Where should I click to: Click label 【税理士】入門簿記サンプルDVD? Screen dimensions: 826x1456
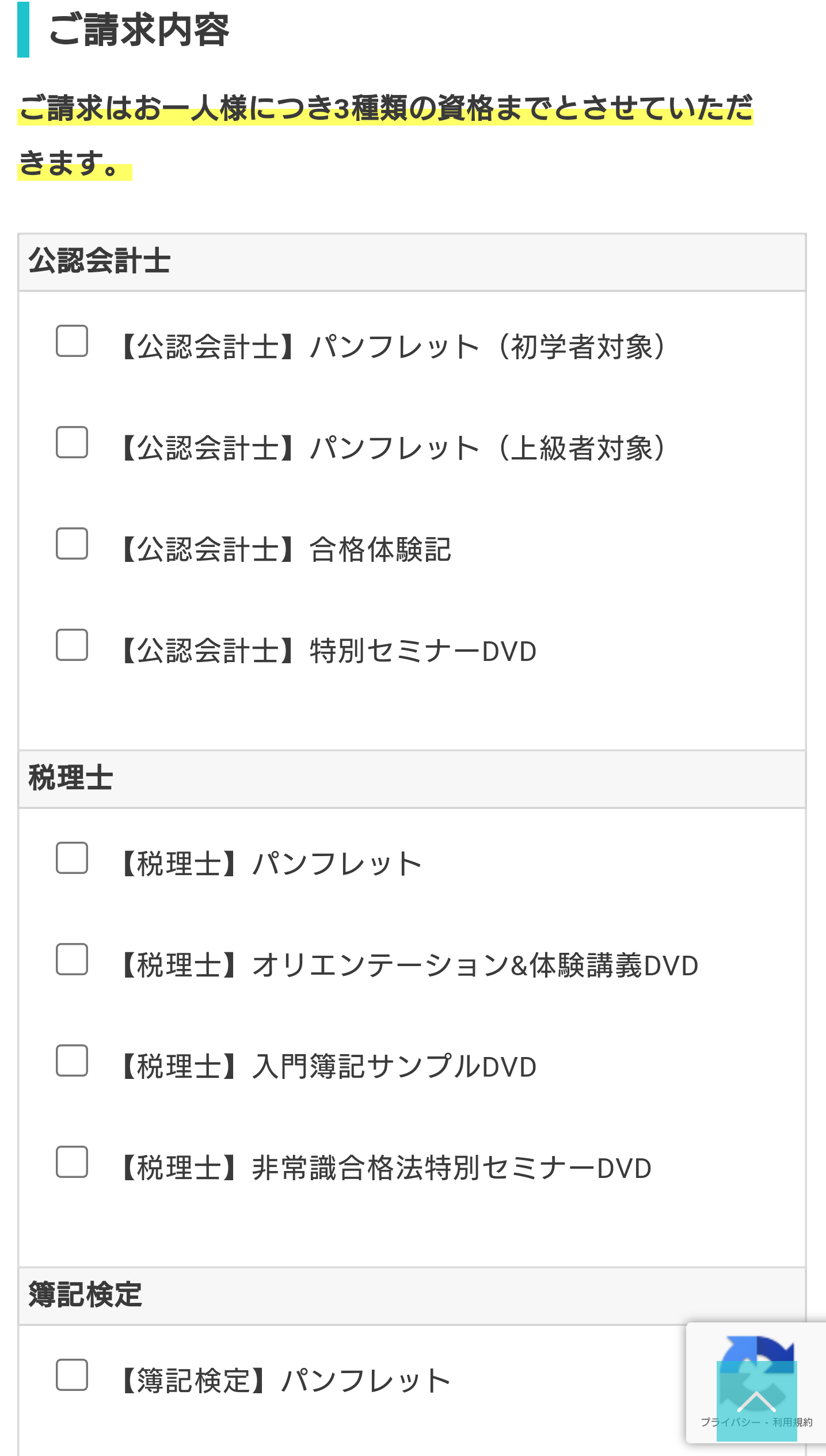tap(328, 1066)
